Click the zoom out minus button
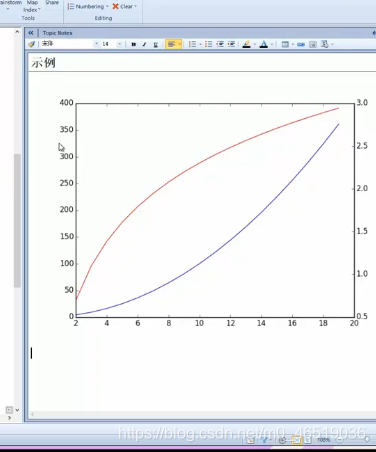Screen dimensions: 376x452 [x=340, y=440]
